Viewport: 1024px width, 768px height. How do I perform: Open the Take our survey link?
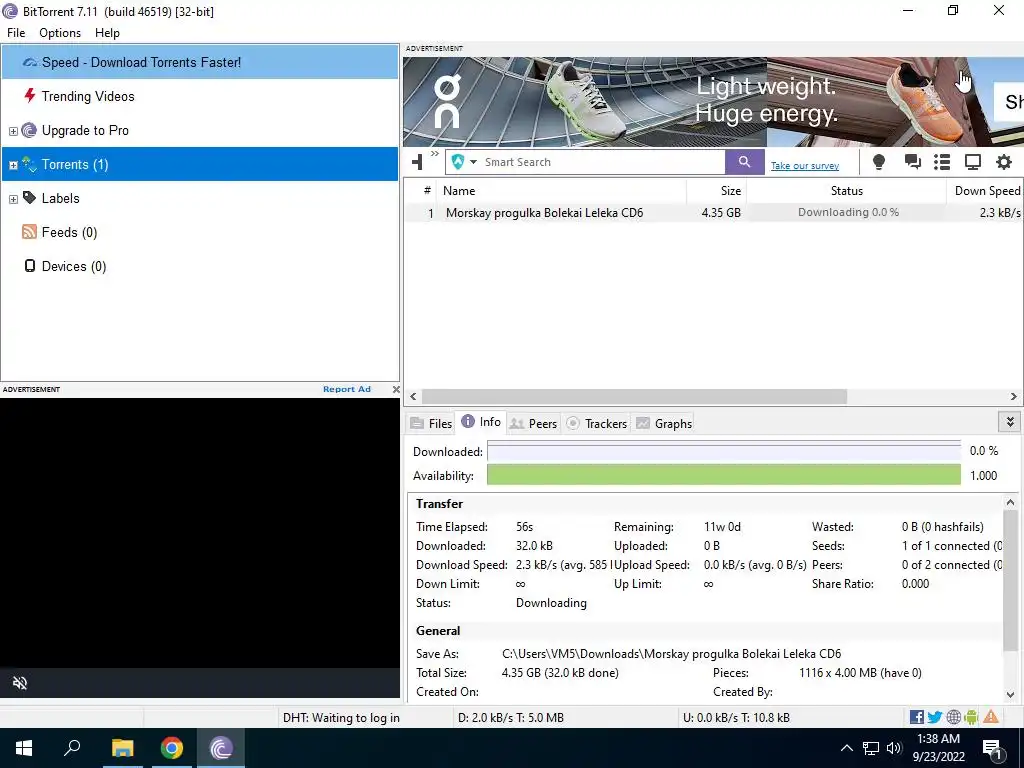[x=805, y=166]
